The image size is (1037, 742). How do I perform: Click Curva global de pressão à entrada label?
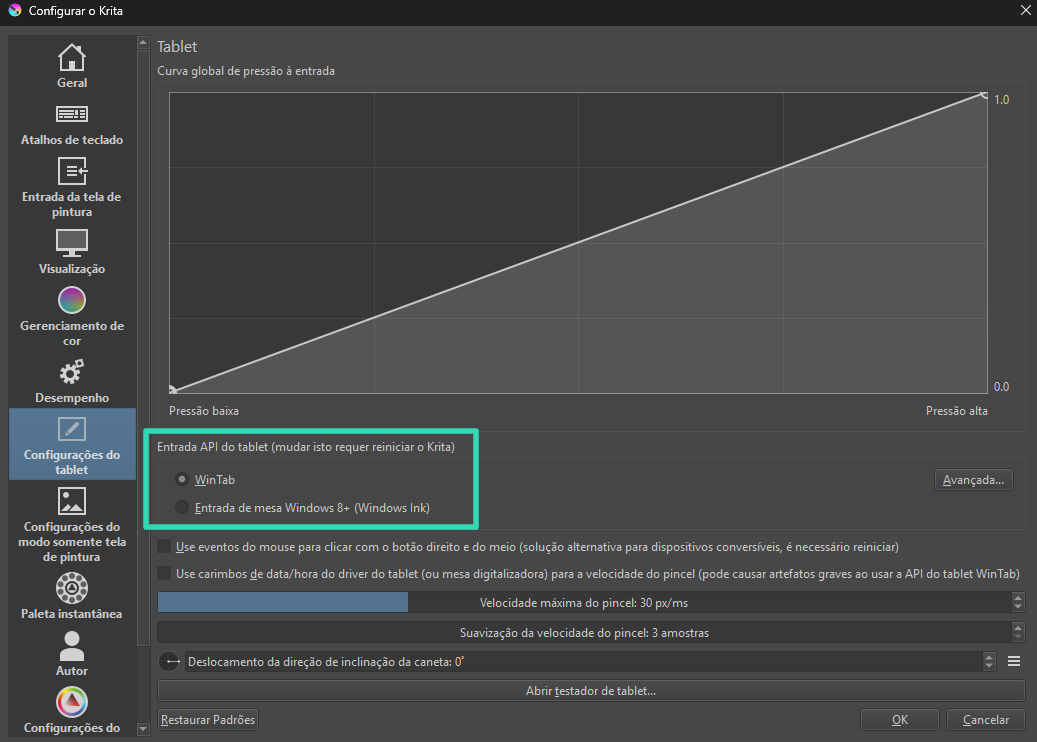[246, 71]
